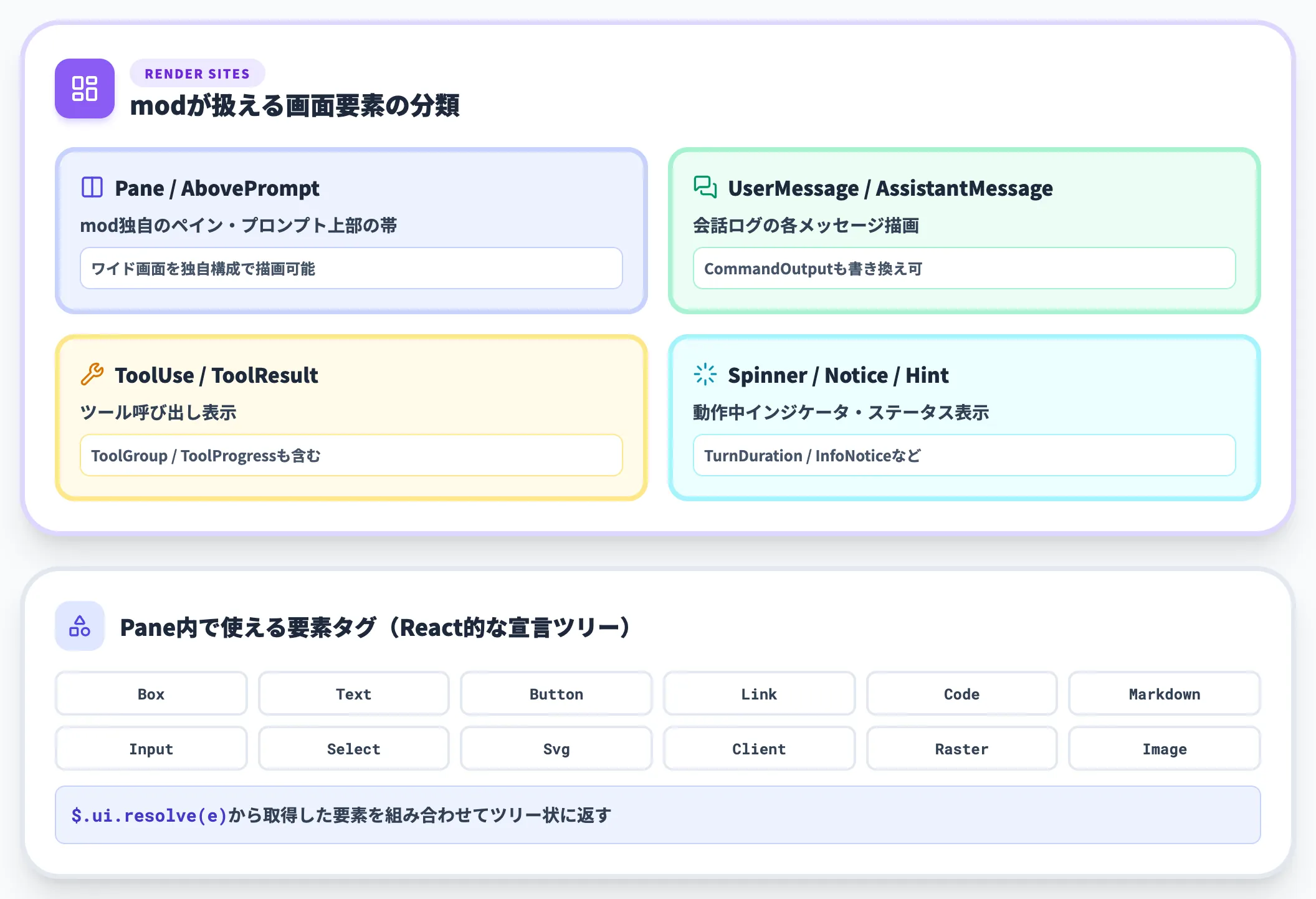The image size is (1316, 899).
Task: Click the Text tag
Action: [x=354, y=694]
